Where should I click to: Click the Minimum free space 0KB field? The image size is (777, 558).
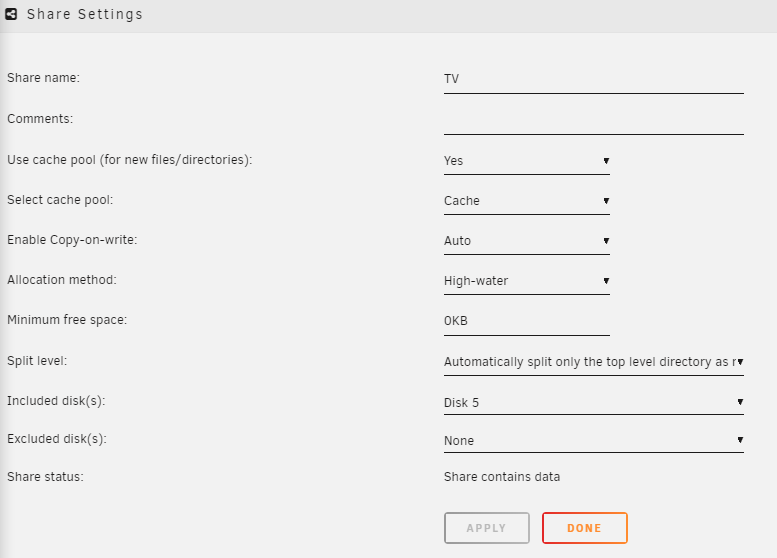(x=527, y=322)
